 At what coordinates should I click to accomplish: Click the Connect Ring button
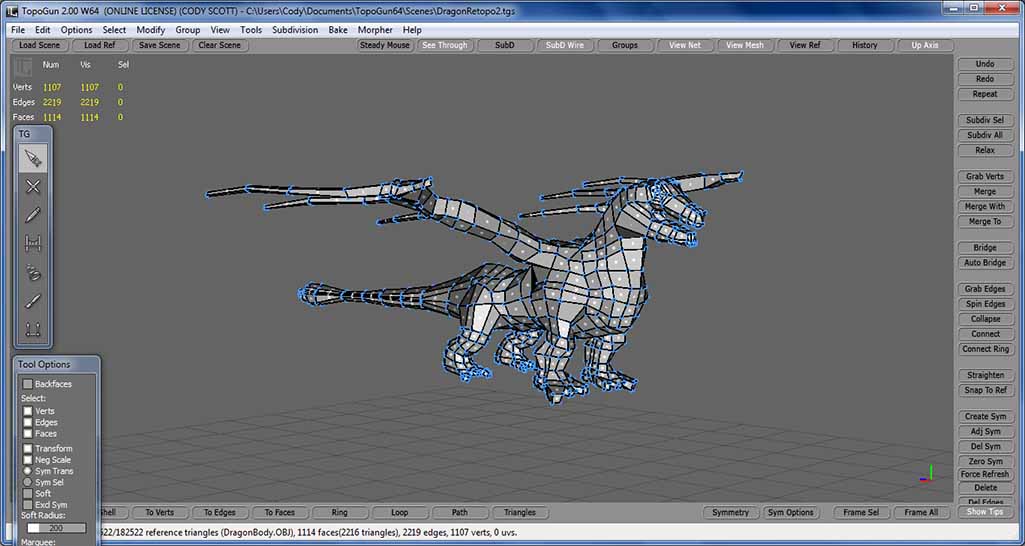(x=985, y=349)
